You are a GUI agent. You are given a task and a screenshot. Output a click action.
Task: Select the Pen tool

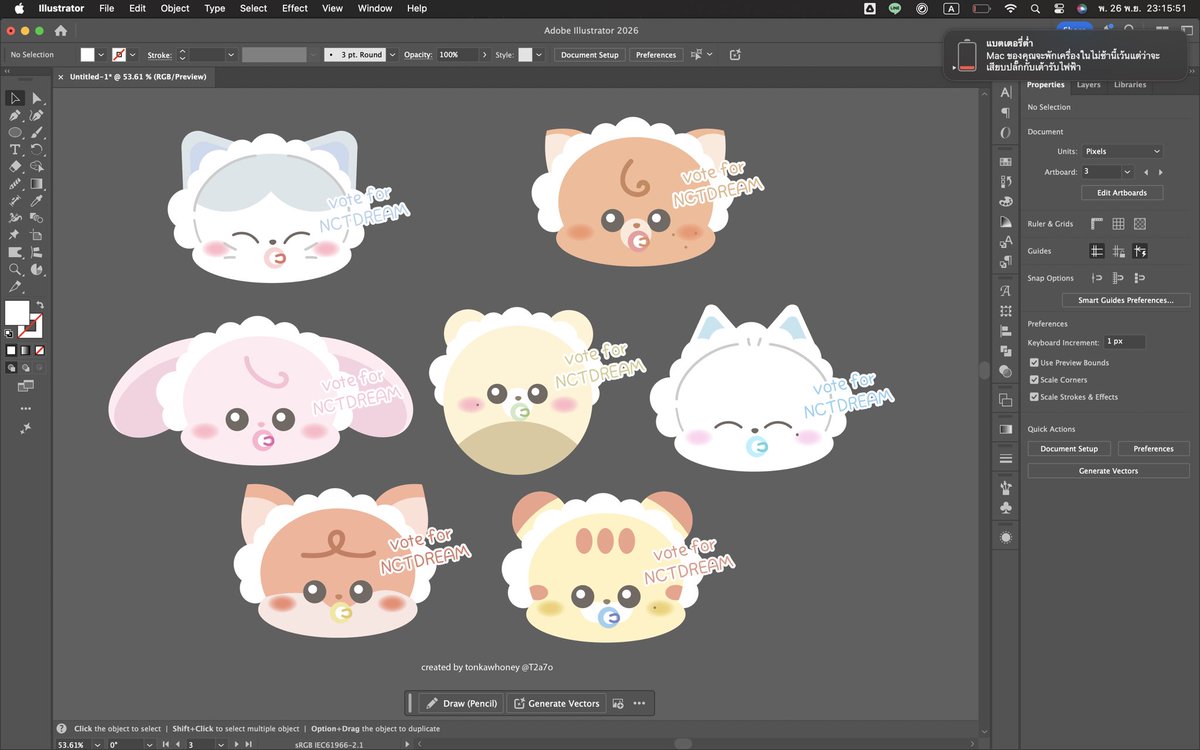[15, 115]
